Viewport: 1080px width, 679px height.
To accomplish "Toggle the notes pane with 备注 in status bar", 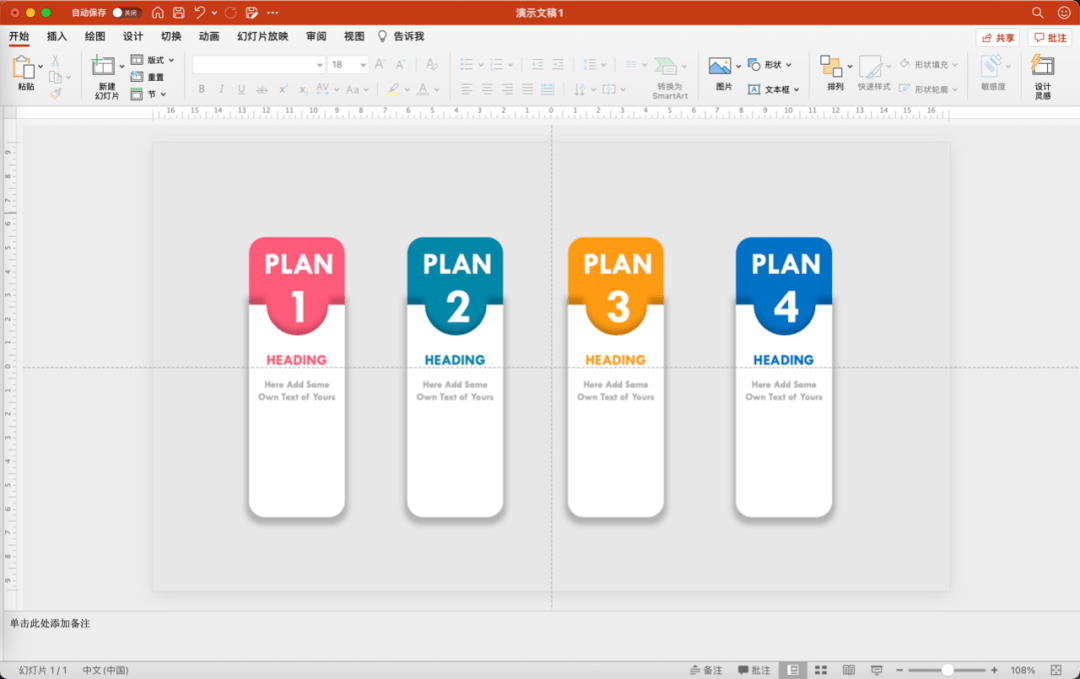I will tap(706, 670).
